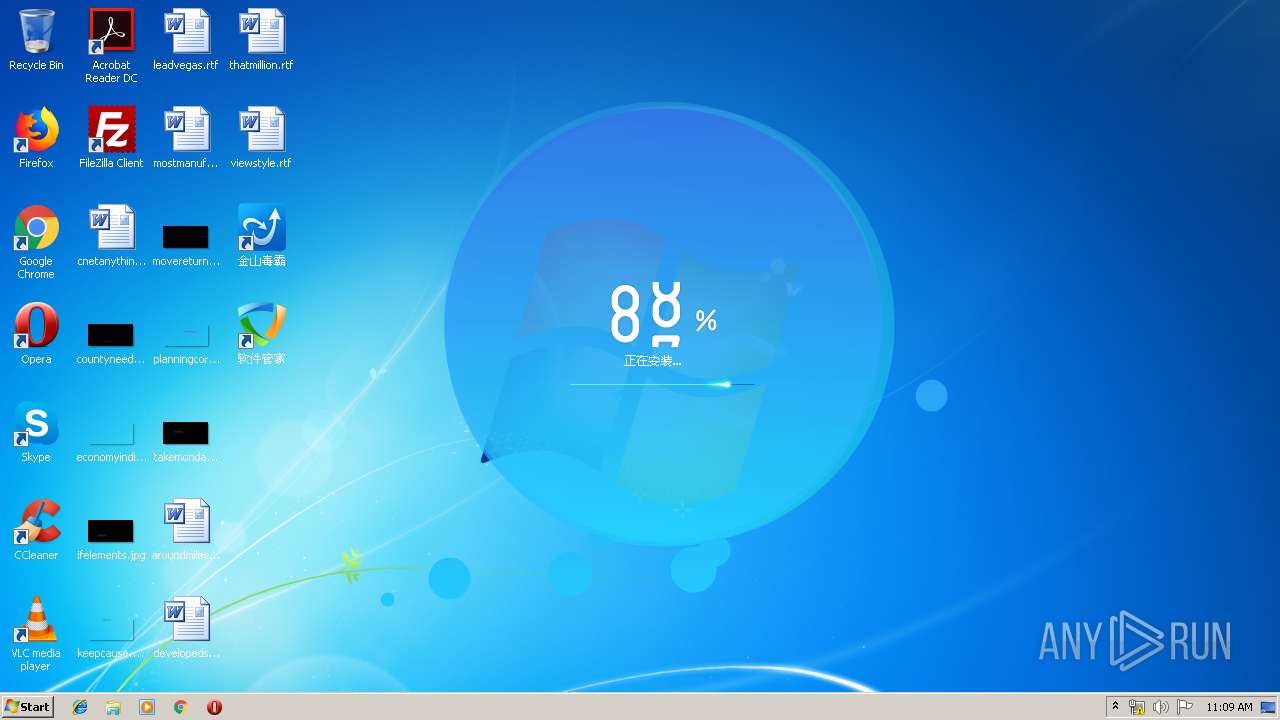The image size is (1280, 720).
Task: Select the movereturn... file thumbnail
Action: (x=186, y=244)
